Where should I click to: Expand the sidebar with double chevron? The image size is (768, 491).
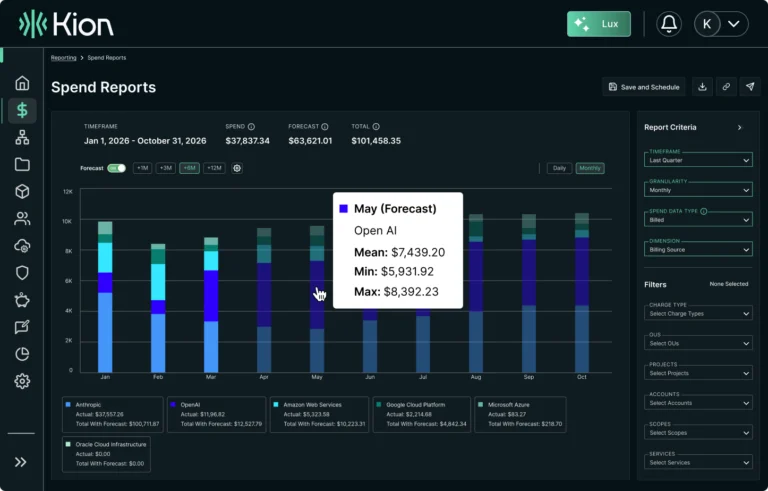(21, 462)
